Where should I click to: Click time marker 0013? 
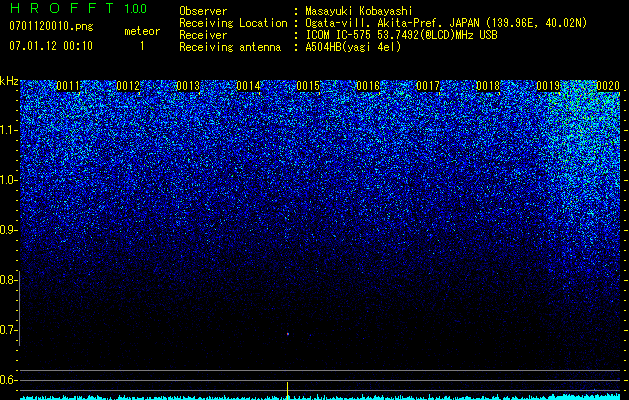point(188,86)
